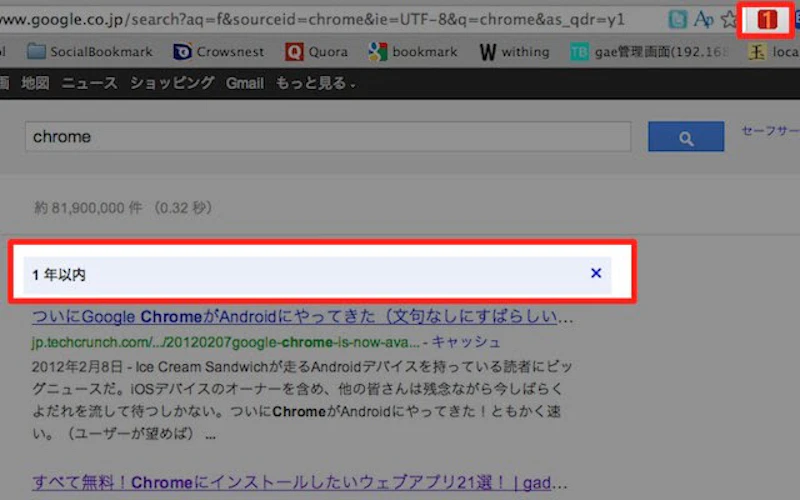Screen dimensions: 800x500
Task: Click the "2012年2月8日" snippet date text
Action: [x=77, y=367]
